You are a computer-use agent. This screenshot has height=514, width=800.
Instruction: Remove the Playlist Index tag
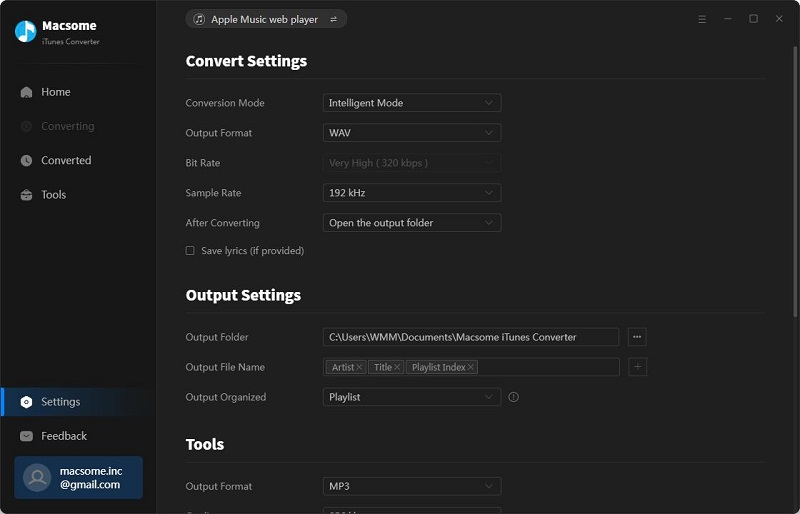[471, 367]
